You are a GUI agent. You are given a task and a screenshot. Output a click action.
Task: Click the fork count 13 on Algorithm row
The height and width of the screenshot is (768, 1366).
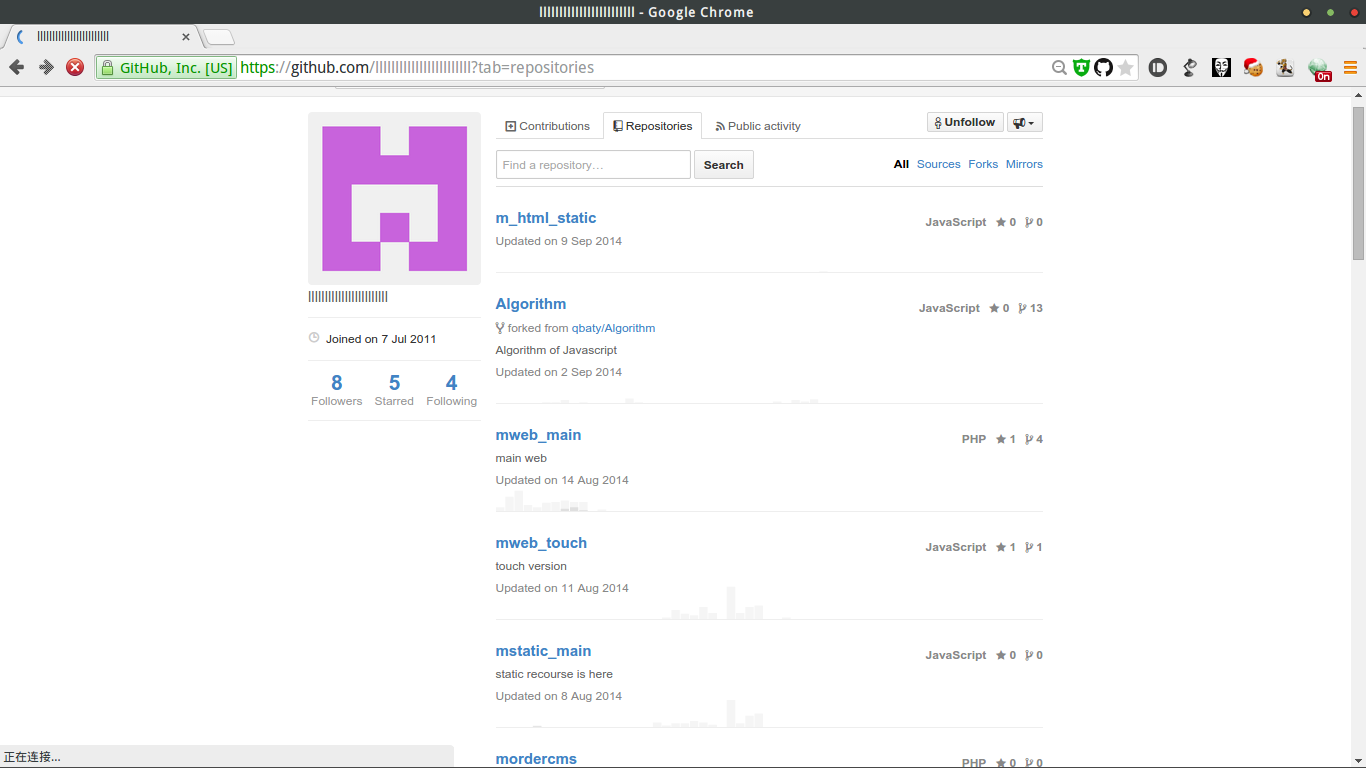pos(1030,308)
